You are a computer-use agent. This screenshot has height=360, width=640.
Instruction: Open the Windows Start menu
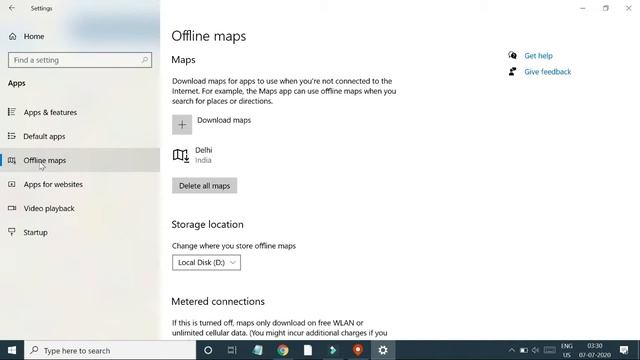(12, 350)
